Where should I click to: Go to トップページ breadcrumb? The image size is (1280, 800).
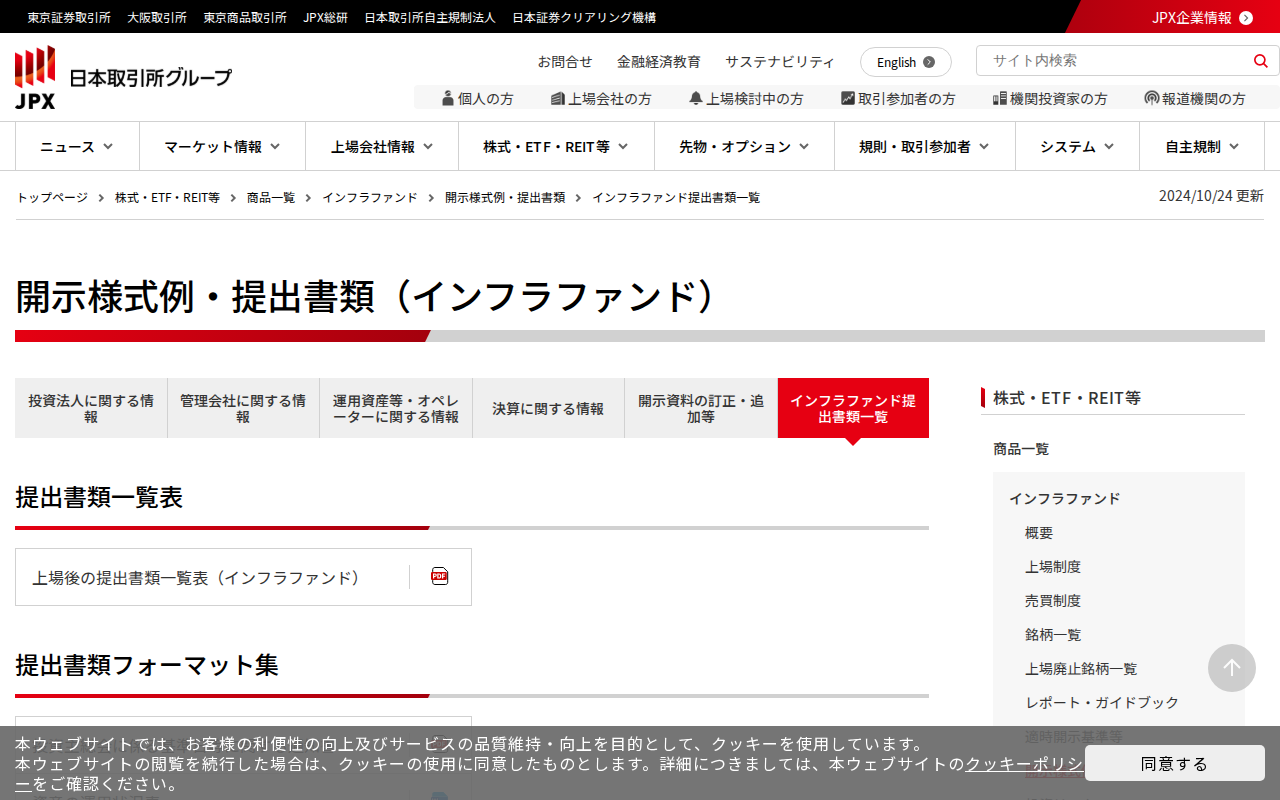(52, 197)
